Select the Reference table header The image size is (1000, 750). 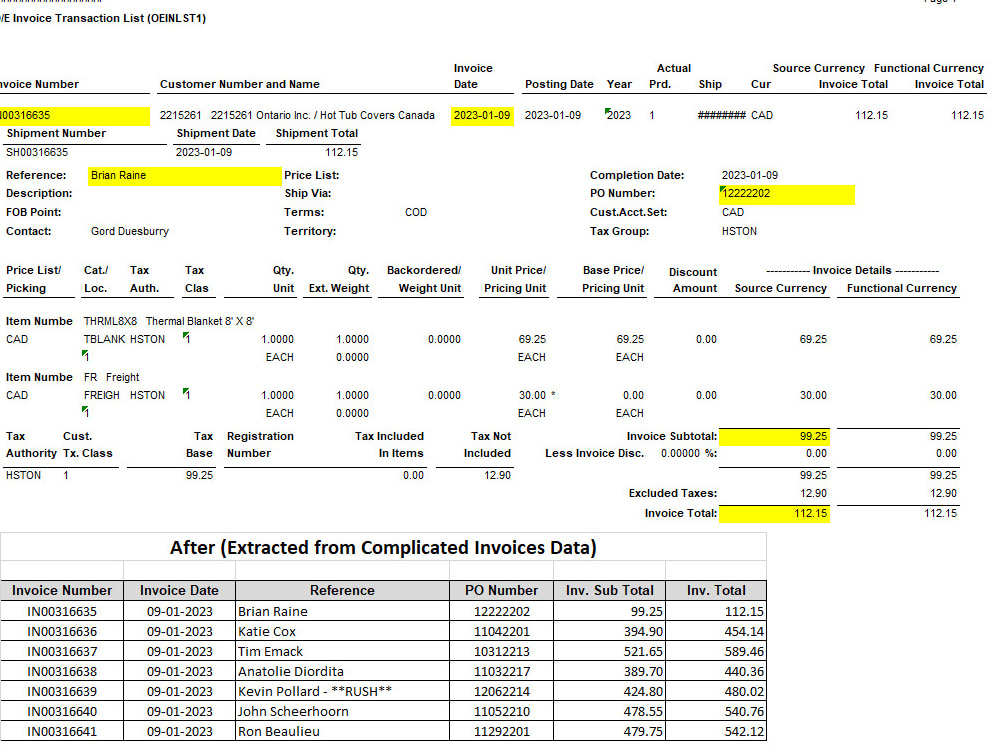[x=342, y=591]
